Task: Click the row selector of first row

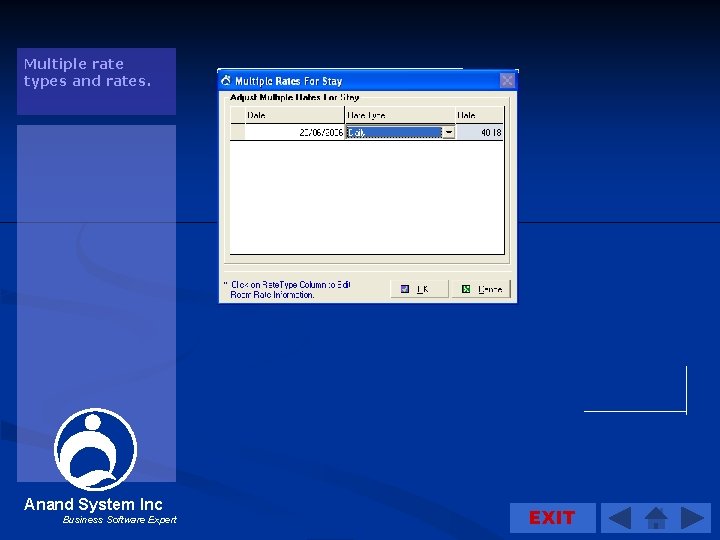Action: pyautogui.click(x=237, y=133)
